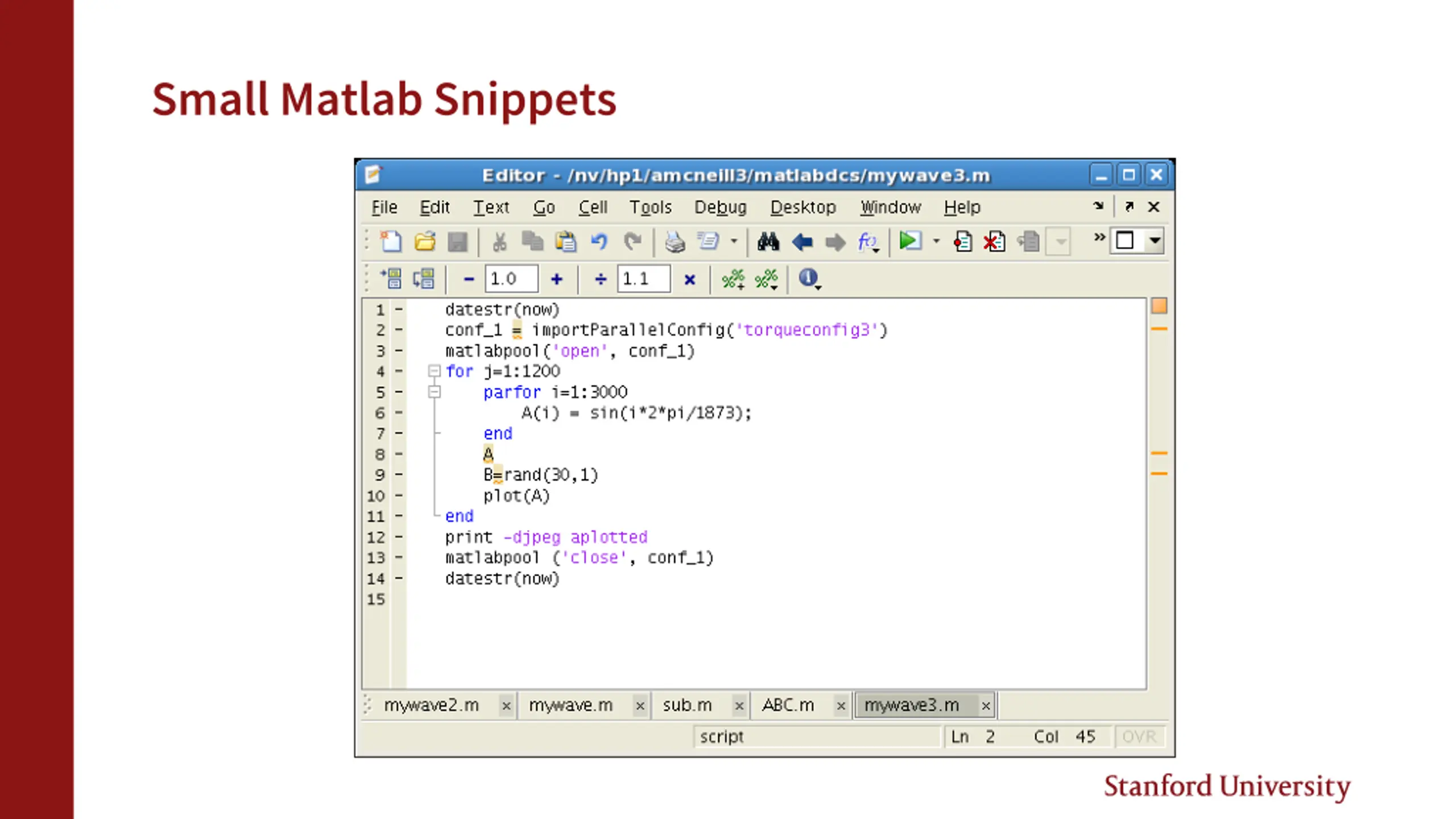This screenshot has height=819, width=1456.
Task: Click the blue Back navigation arrow
Action: 802,242
